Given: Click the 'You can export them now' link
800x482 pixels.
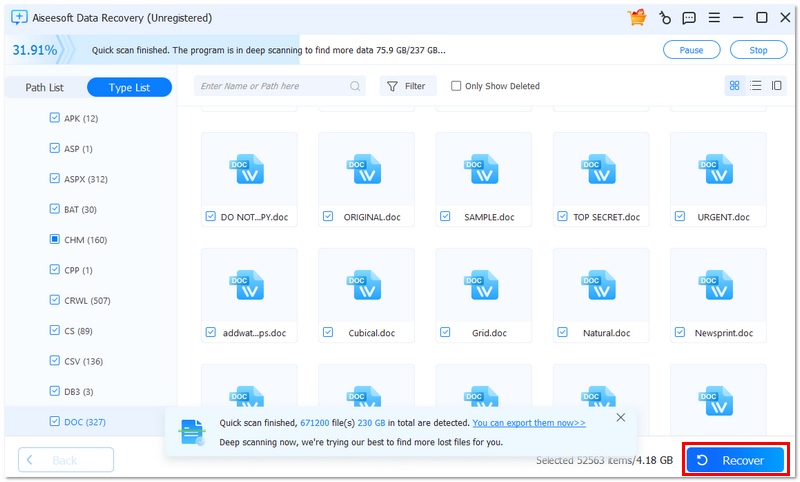Looking at the screenshot, I should [x=529, y=423].
